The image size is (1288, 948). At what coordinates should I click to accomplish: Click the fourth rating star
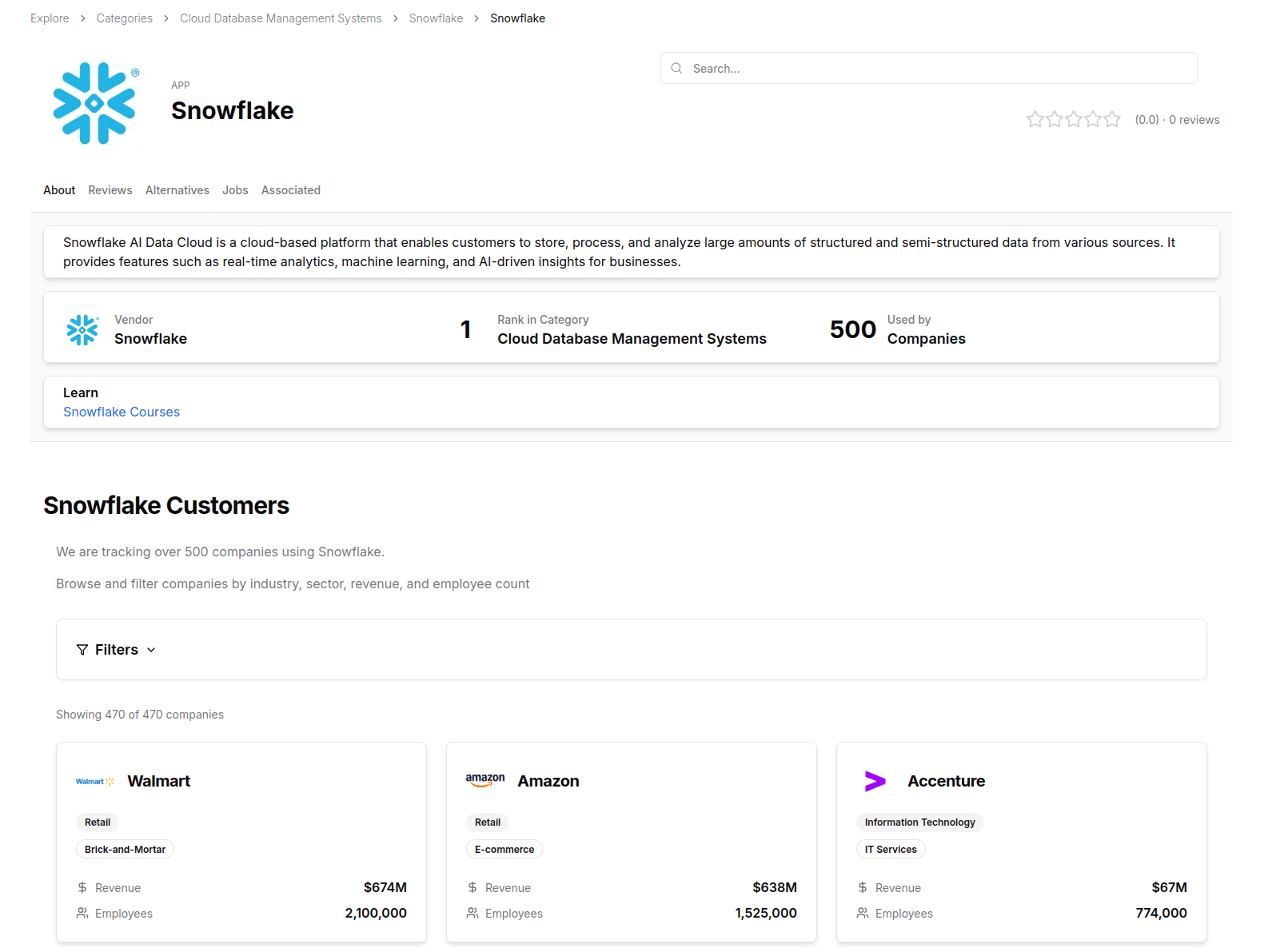tap(1093, 119)
